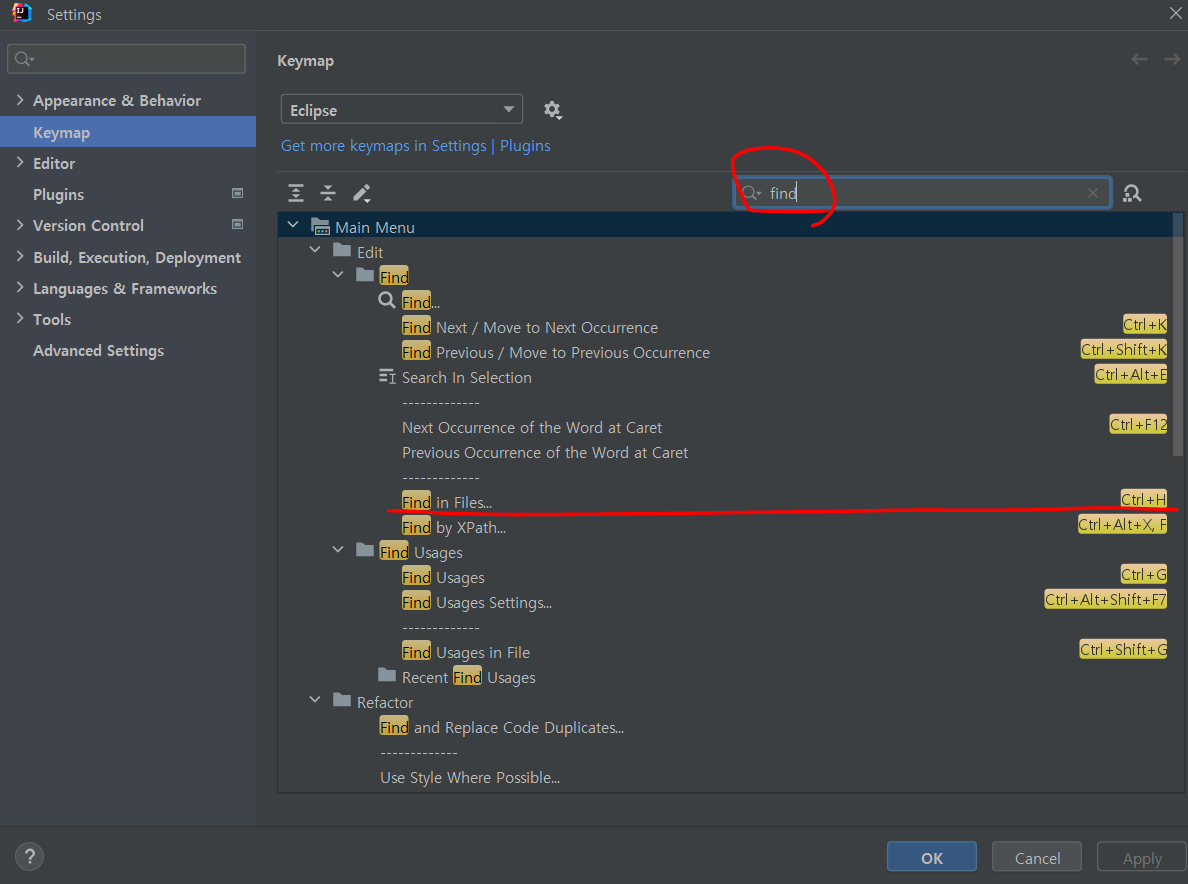This screenshot has width=1188, height=884.
Task: Click the Main Menu folder icon
Action: pyautogui.click(x=320, y=226)
